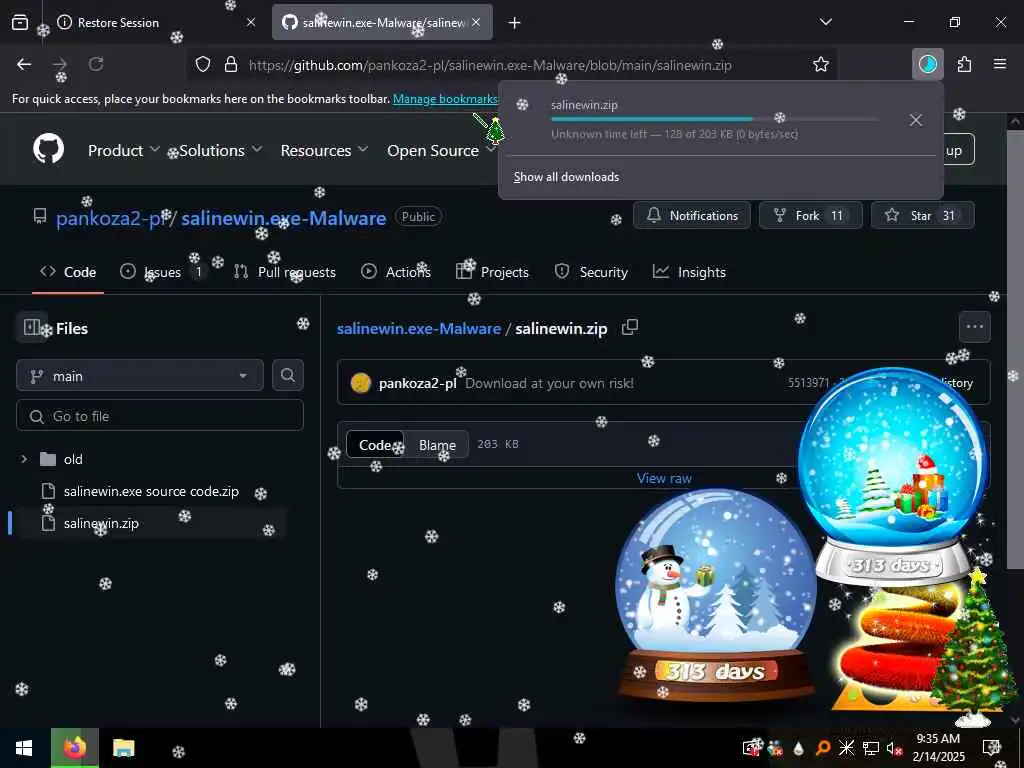Cancel the salinewin.zip download
Viewport: 1024px width, 768px height.
[916, 120]
